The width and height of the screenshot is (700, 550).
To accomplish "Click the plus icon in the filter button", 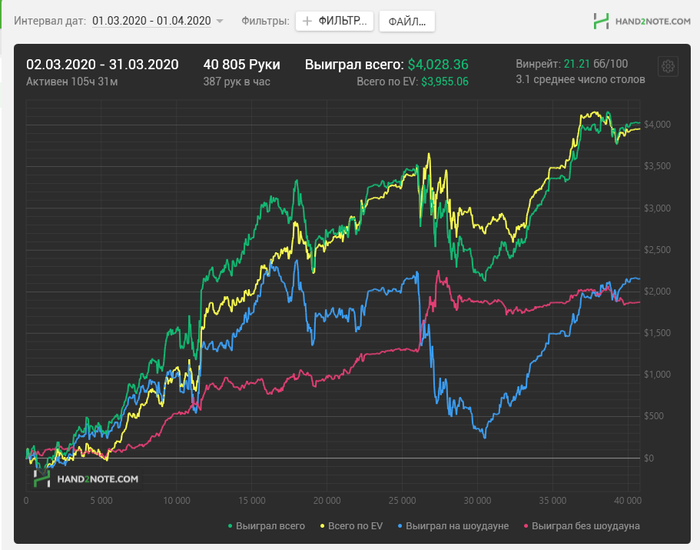I will [307, 21].
